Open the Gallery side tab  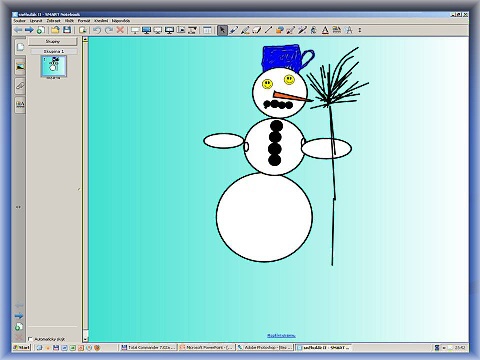(20, 67)
